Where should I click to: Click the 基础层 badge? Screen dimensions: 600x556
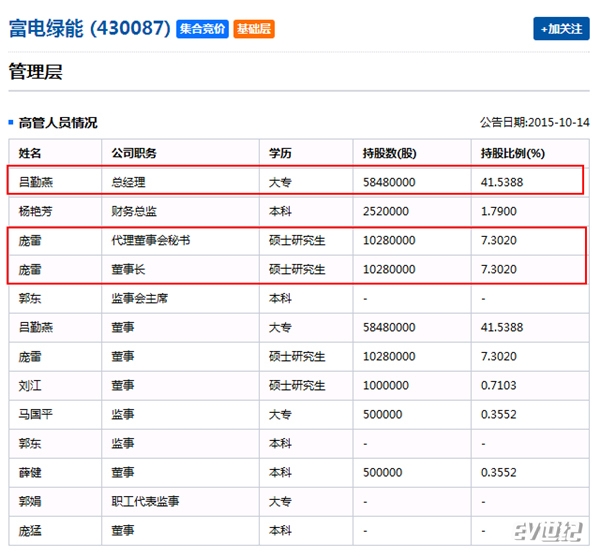(254, 29)
